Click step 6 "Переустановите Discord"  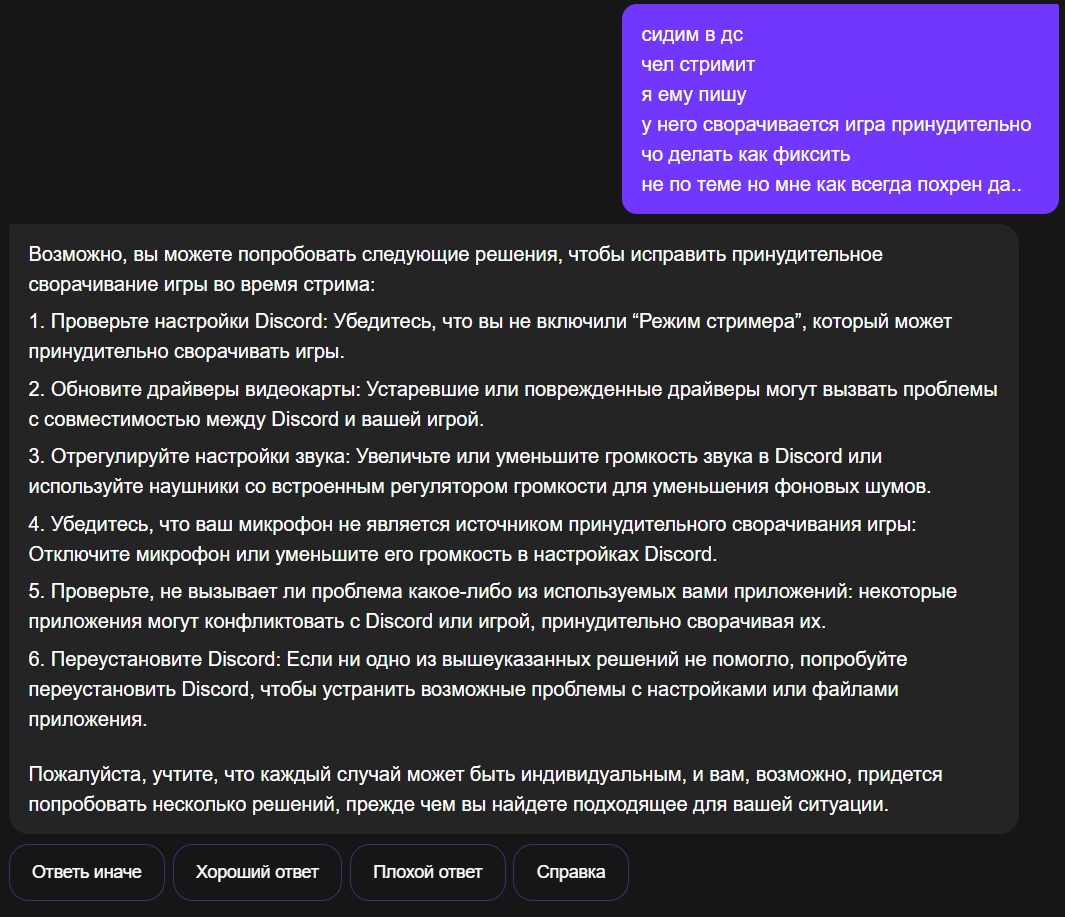pos(468,689)
